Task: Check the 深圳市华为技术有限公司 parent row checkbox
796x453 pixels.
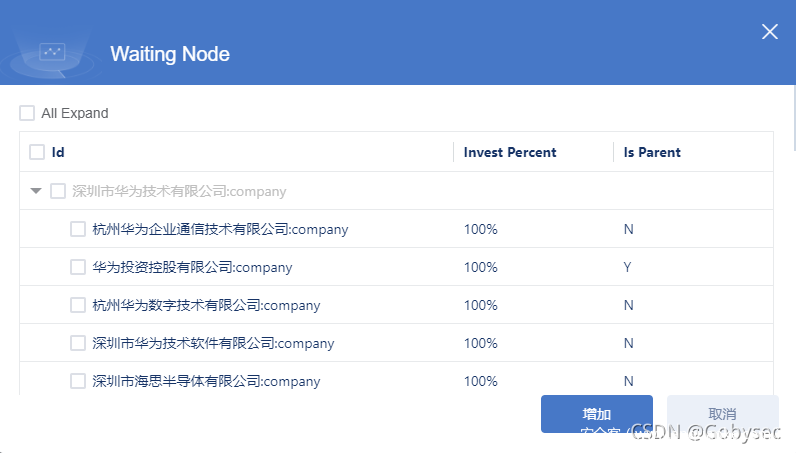Action: (x=58, y=191)
